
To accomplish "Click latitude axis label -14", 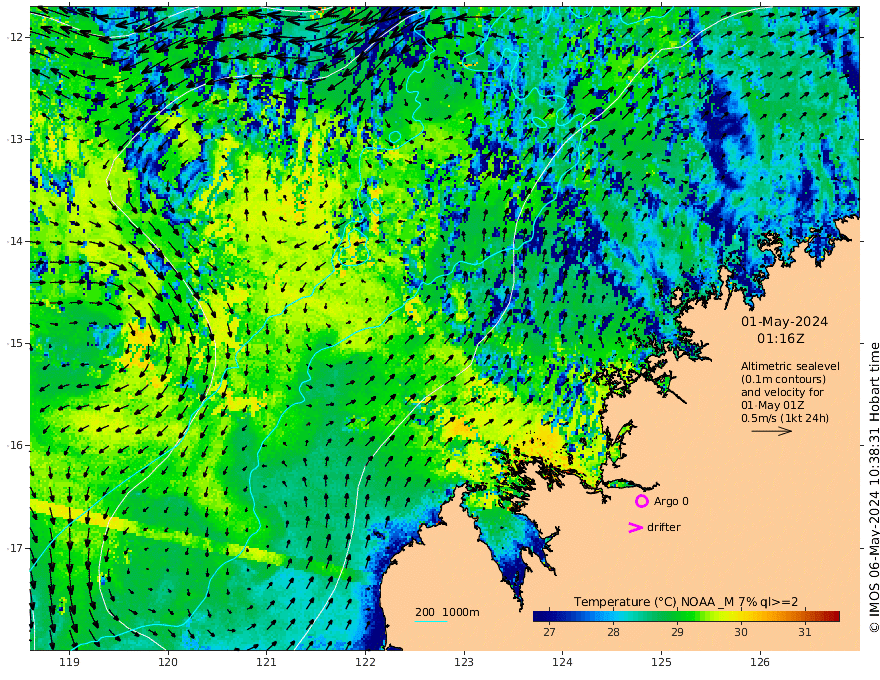I will [15, 241].
